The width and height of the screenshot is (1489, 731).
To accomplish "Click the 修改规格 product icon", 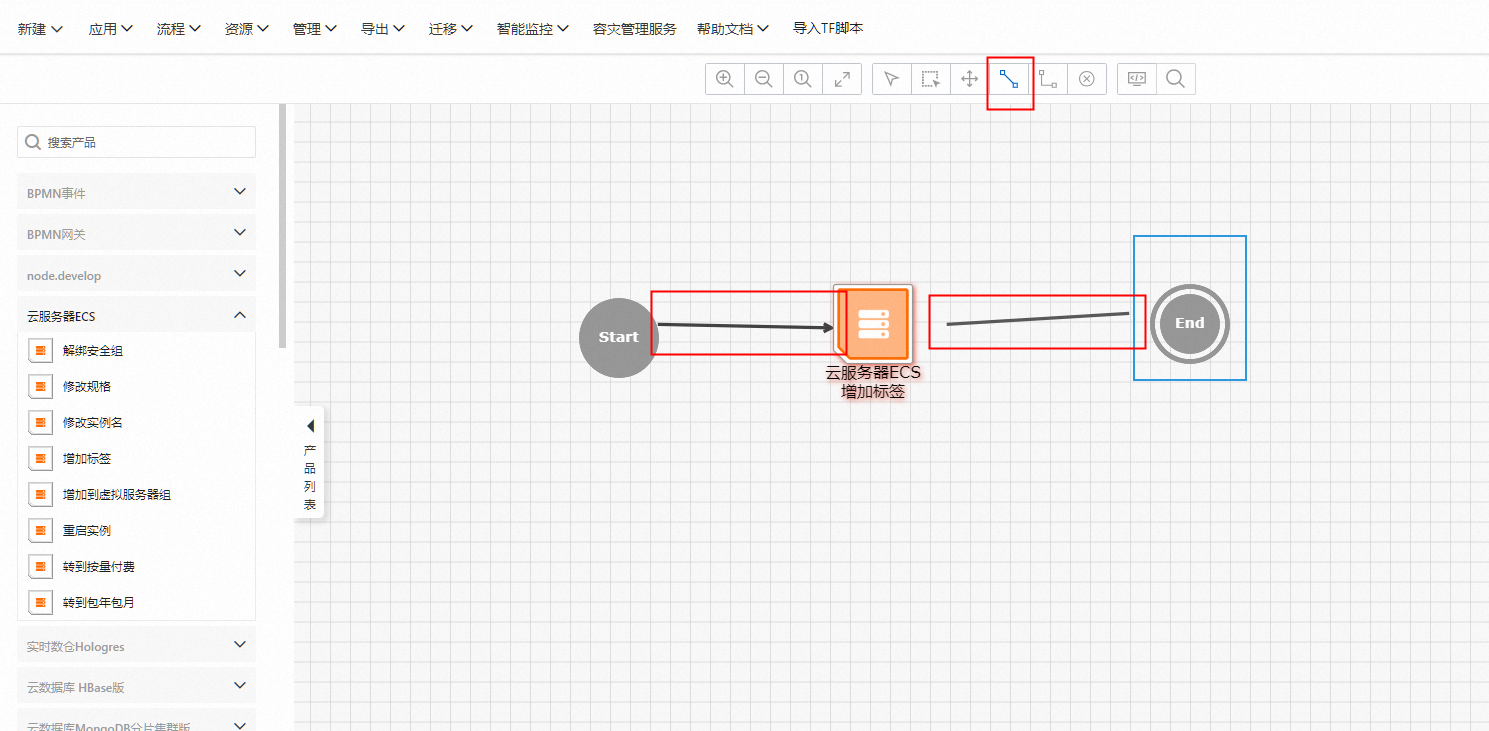I will coord(40,387).
